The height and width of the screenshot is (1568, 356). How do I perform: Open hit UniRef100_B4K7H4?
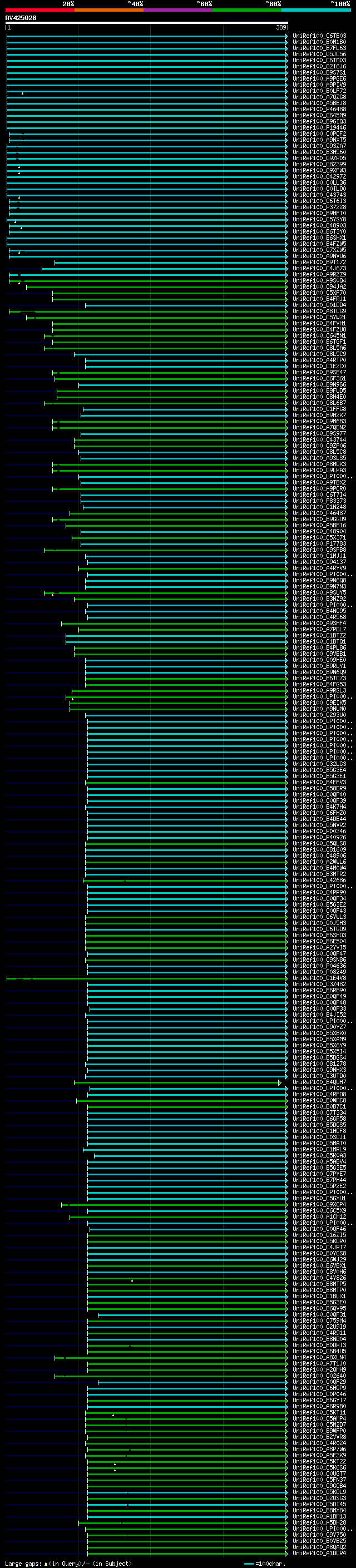pos(319,807)
